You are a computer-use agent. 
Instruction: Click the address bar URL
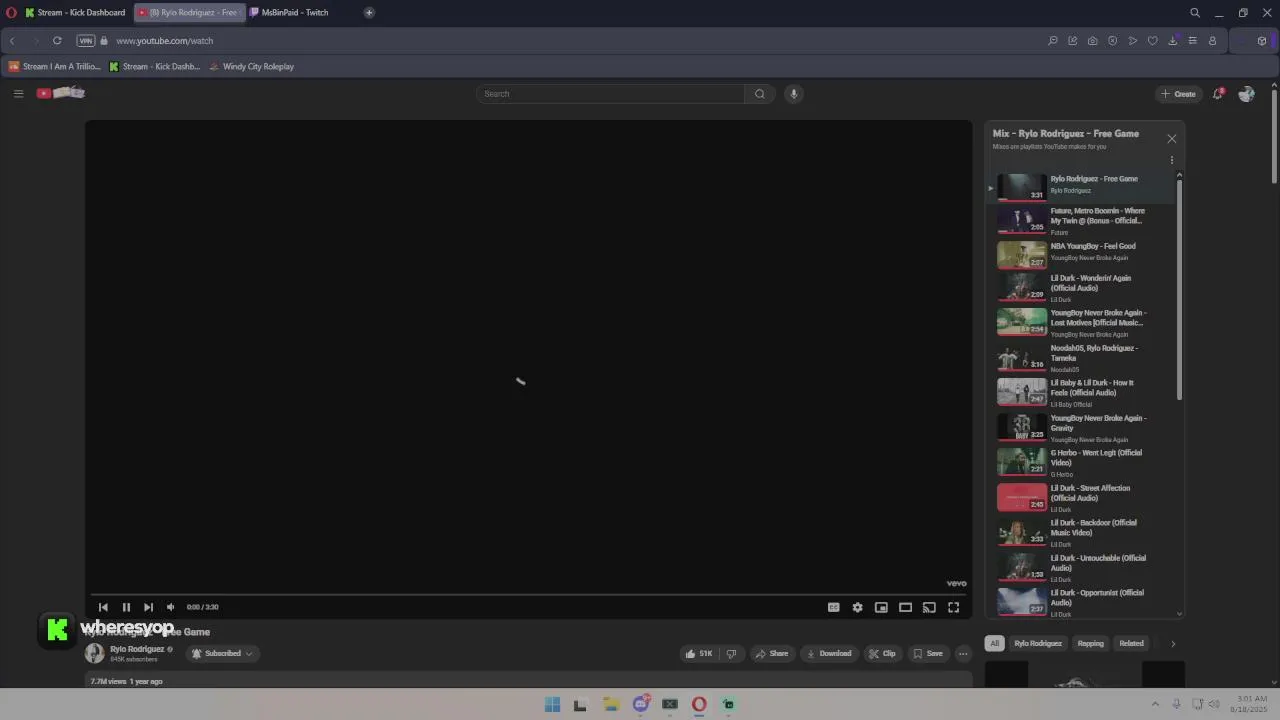pyautogui.click(x=164, y=41)
